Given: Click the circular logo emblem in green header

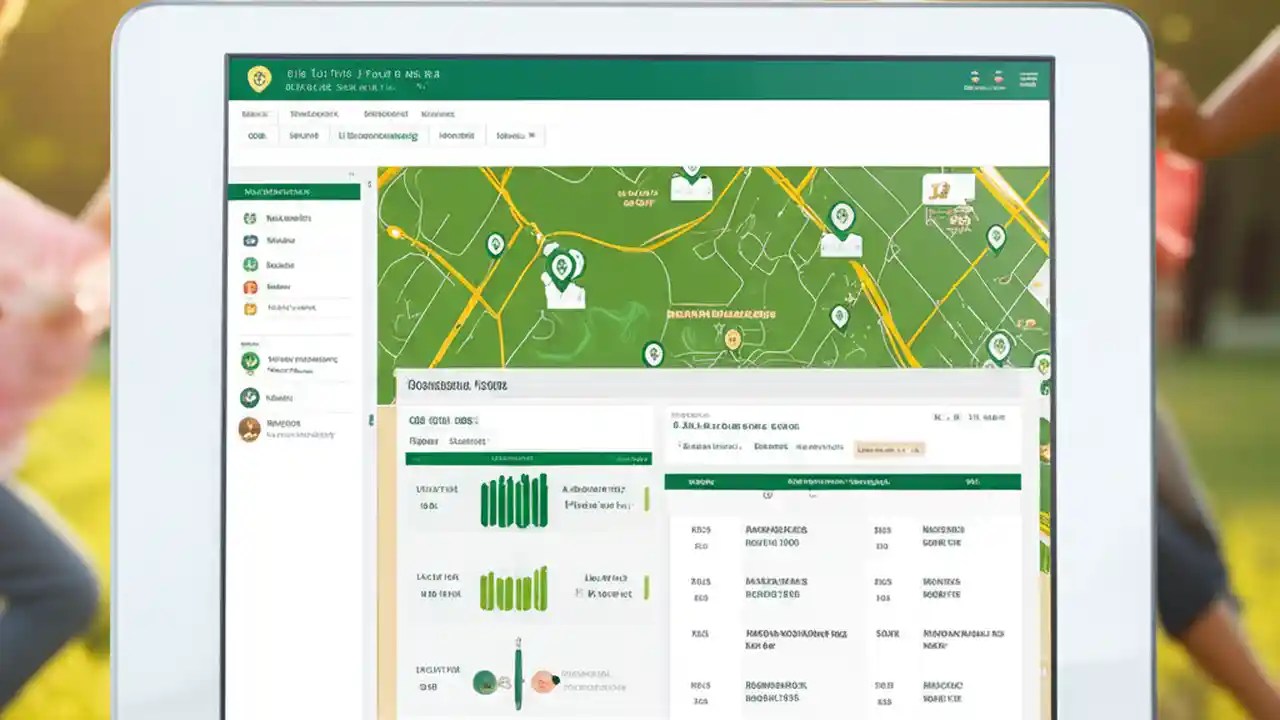Looking at the screenshot, I should point(260,78).
